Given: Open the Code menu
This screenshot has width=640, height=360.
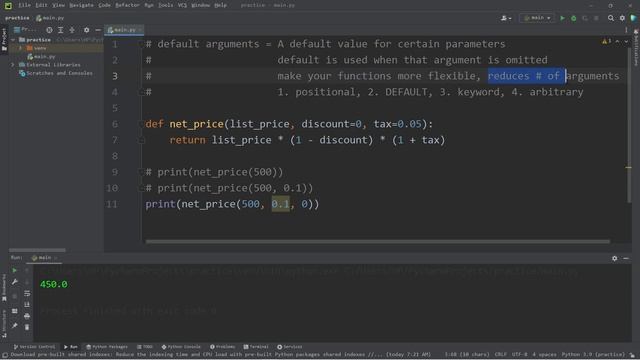Looking at the screenshot, I should pos(104,5).
